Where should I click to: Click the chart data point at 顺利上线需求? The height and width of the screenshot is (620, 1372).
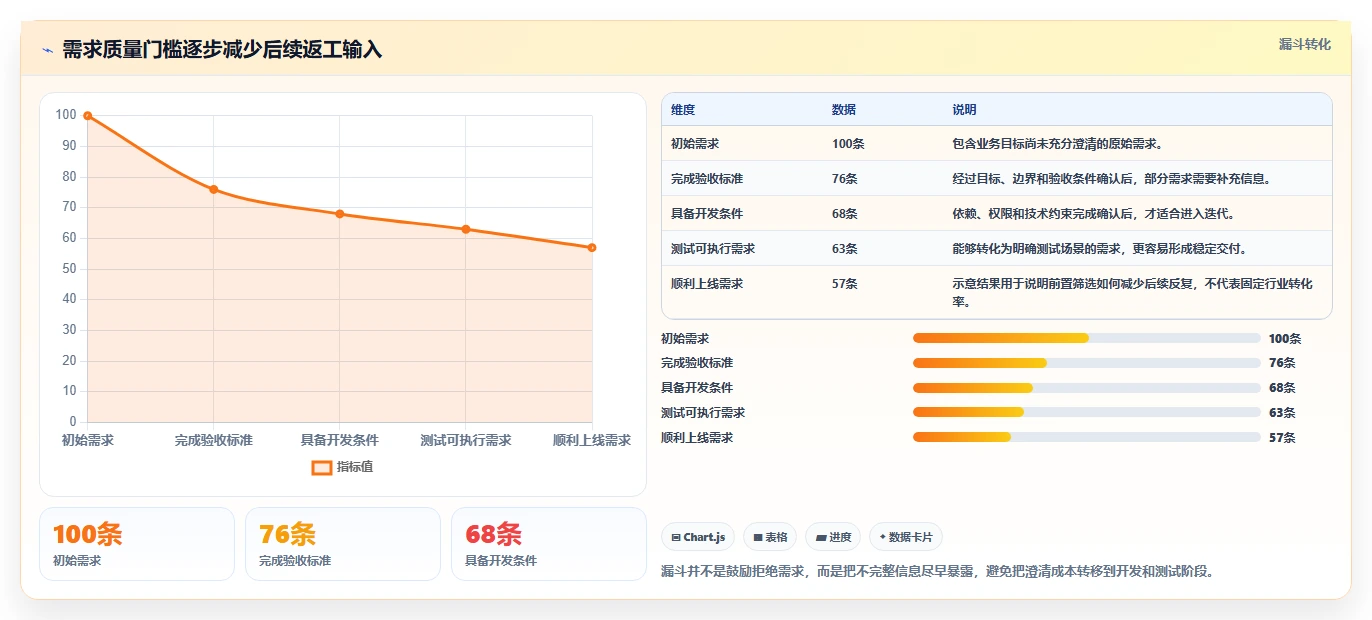click(592, 247)
